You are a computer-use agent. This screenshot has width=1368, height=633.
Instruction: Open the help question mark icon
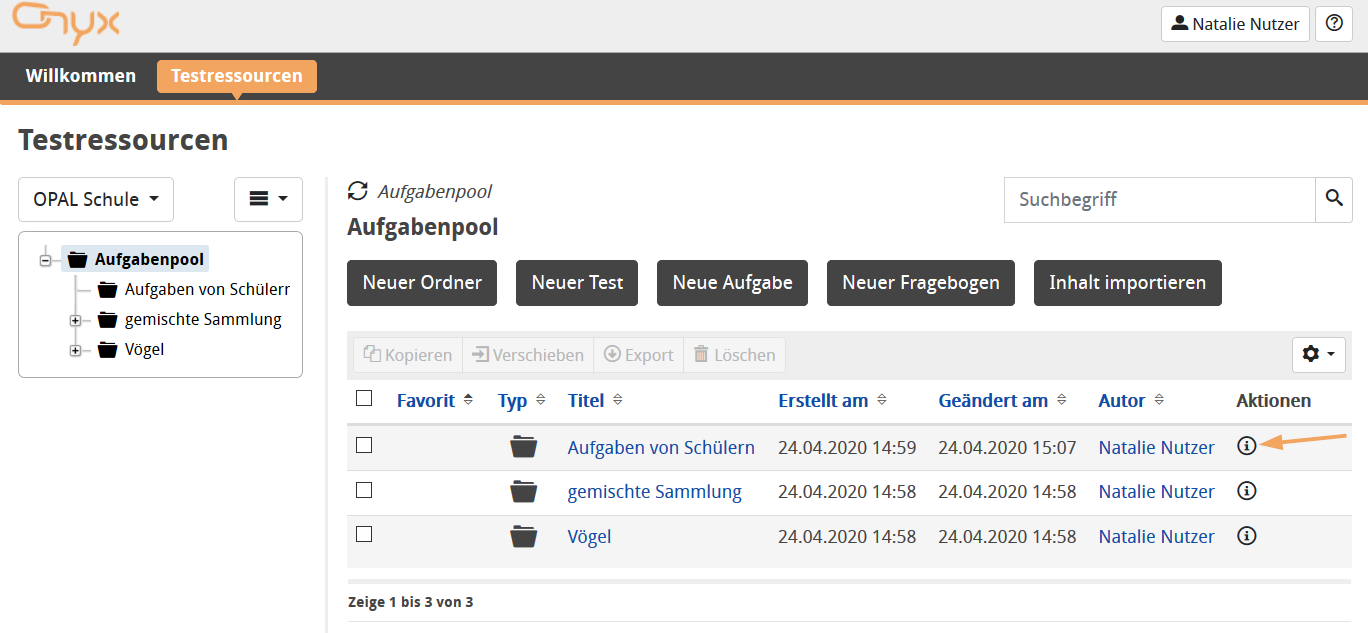tap(1333, 24)
